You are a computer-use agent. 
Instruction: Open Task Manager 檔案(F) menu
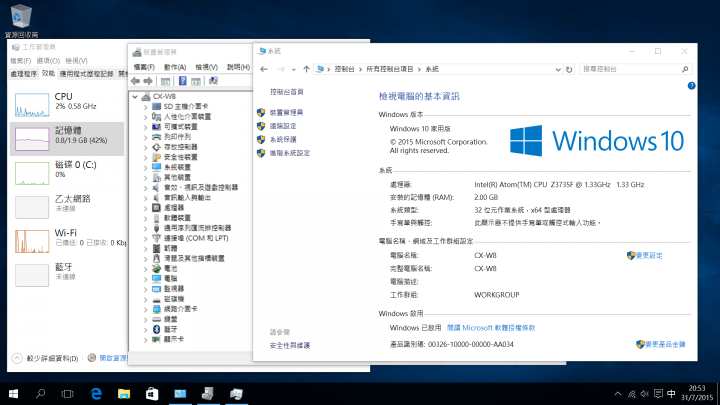[20, 61]
